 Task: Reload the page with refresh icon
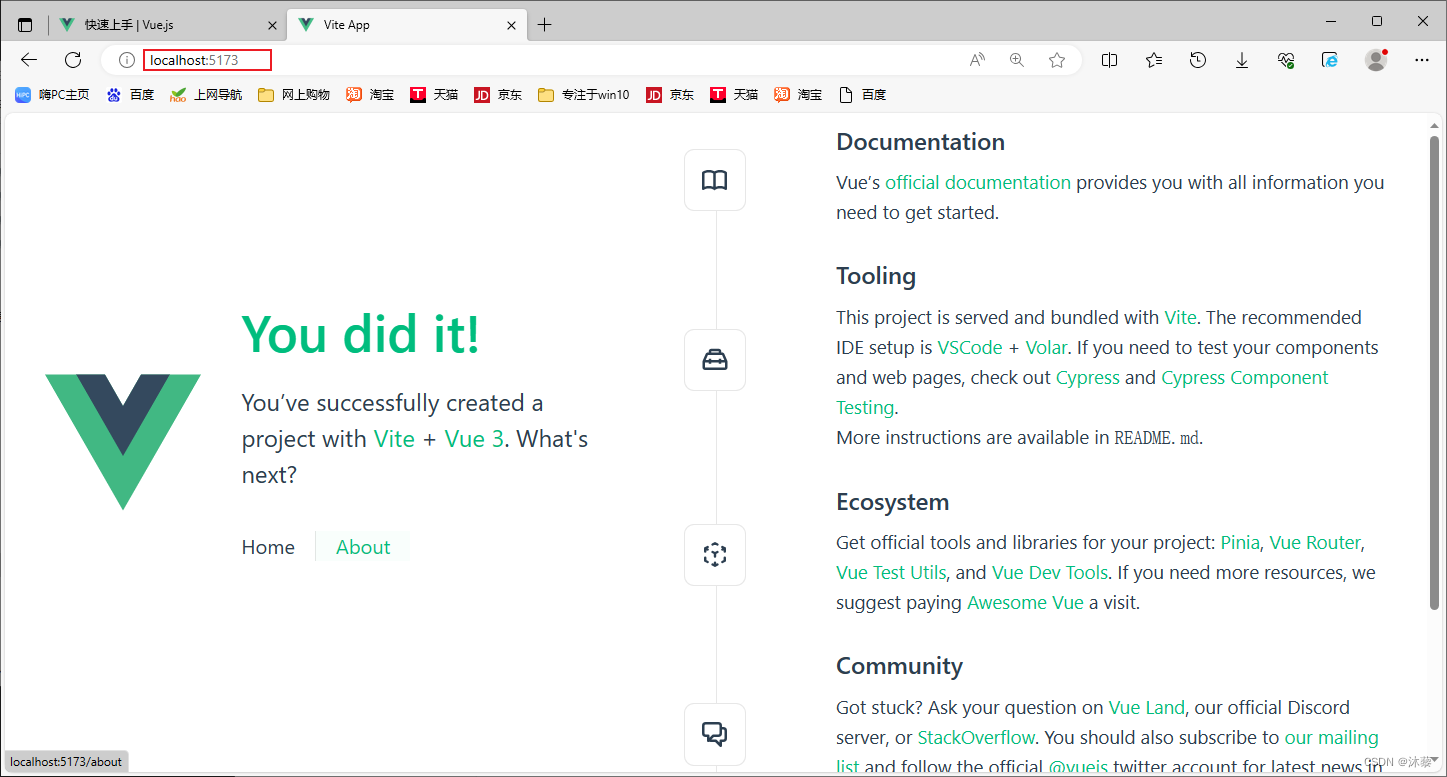73,60
